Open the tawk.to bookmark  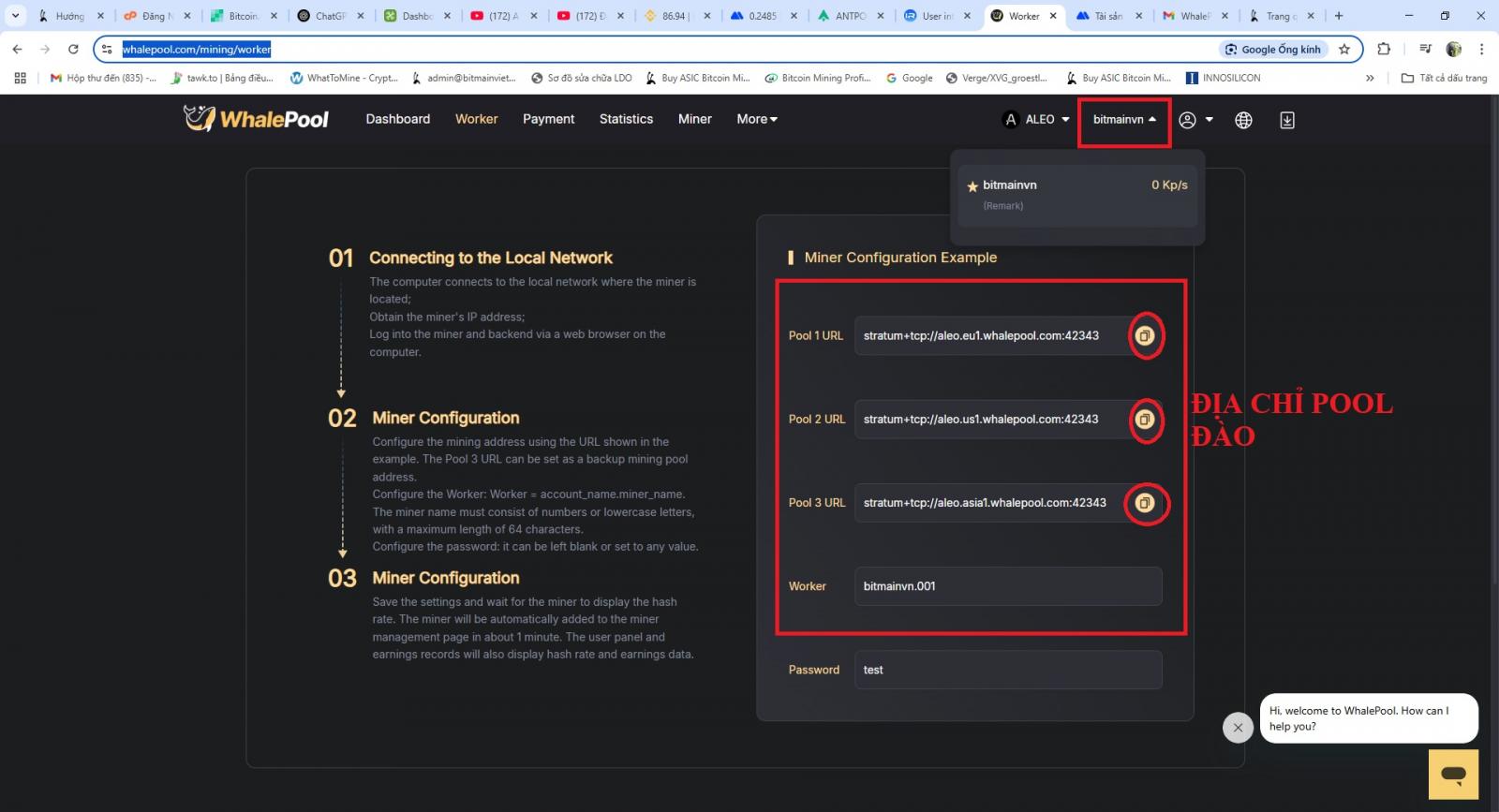[222, 78]
